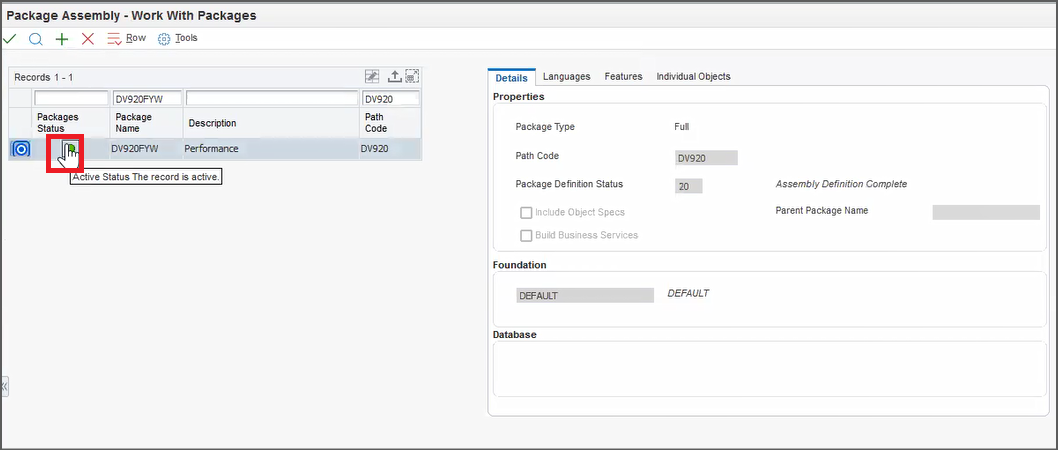Screen dimensions: 1058x450
Task: Click the Description filter field
Action: (x=272, y=99)
